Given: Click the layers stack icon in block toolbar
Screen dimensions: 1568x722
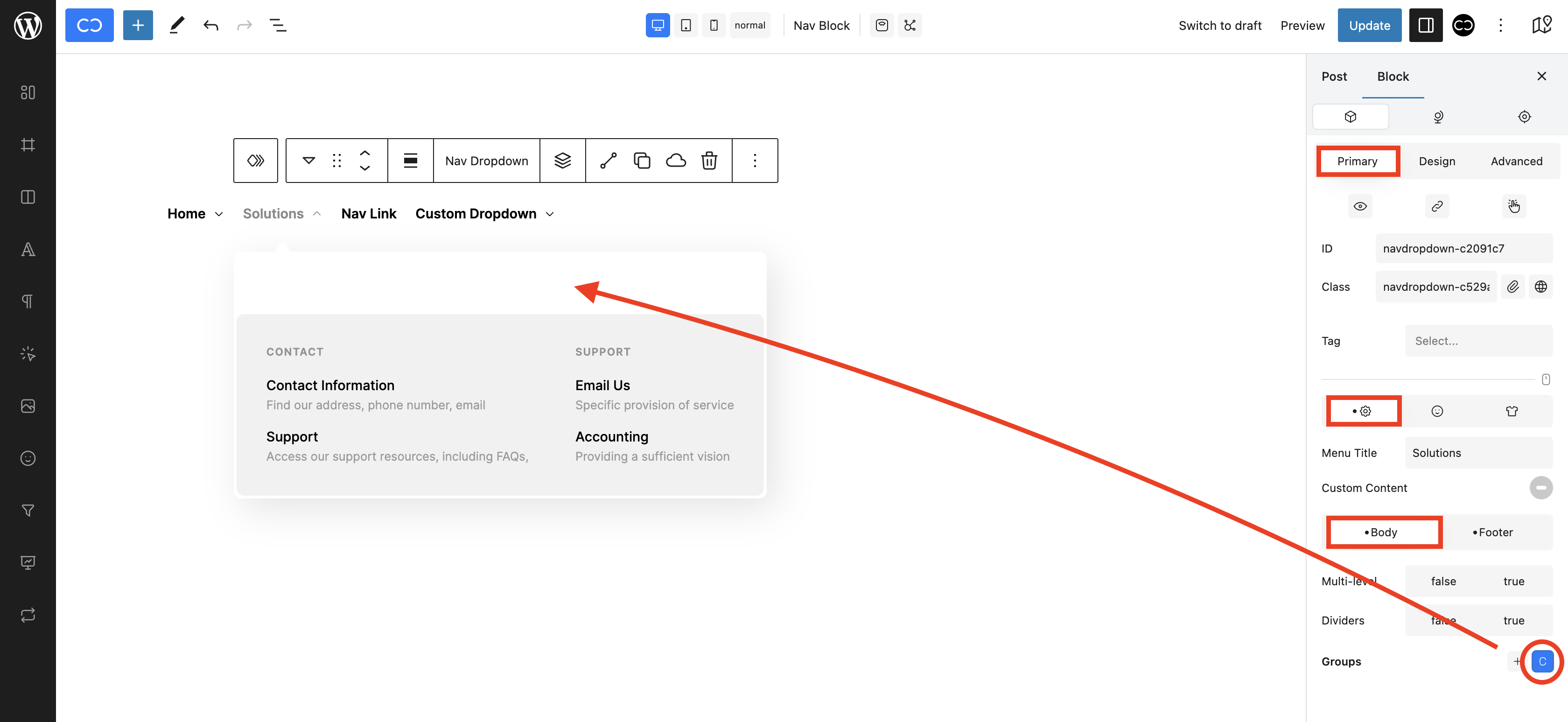Looking at the screenshot, I should point(562,161).
